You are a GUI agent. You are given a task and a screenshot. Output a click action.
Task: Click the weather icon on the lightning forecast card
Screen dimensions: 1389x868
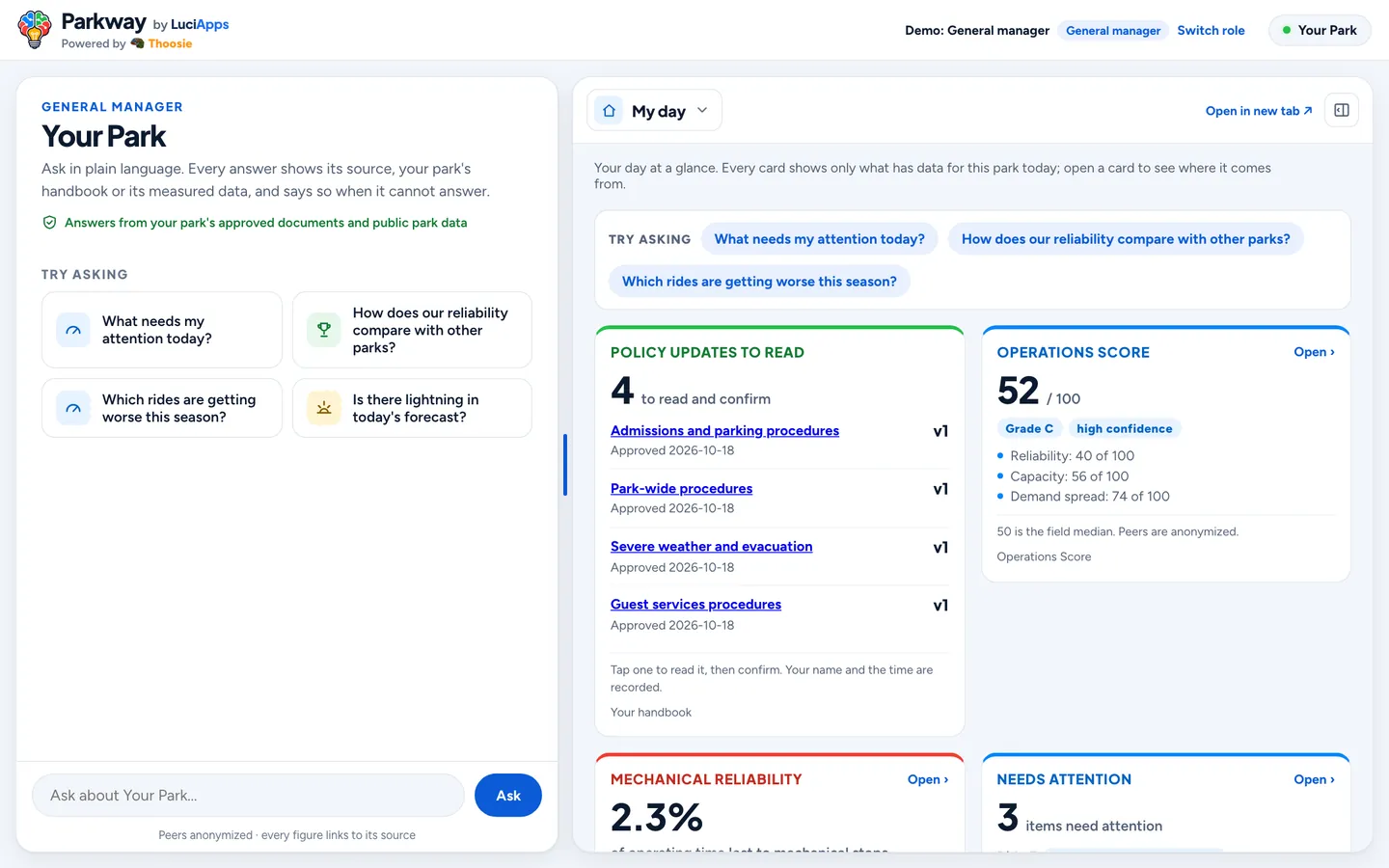coord(324,408)
